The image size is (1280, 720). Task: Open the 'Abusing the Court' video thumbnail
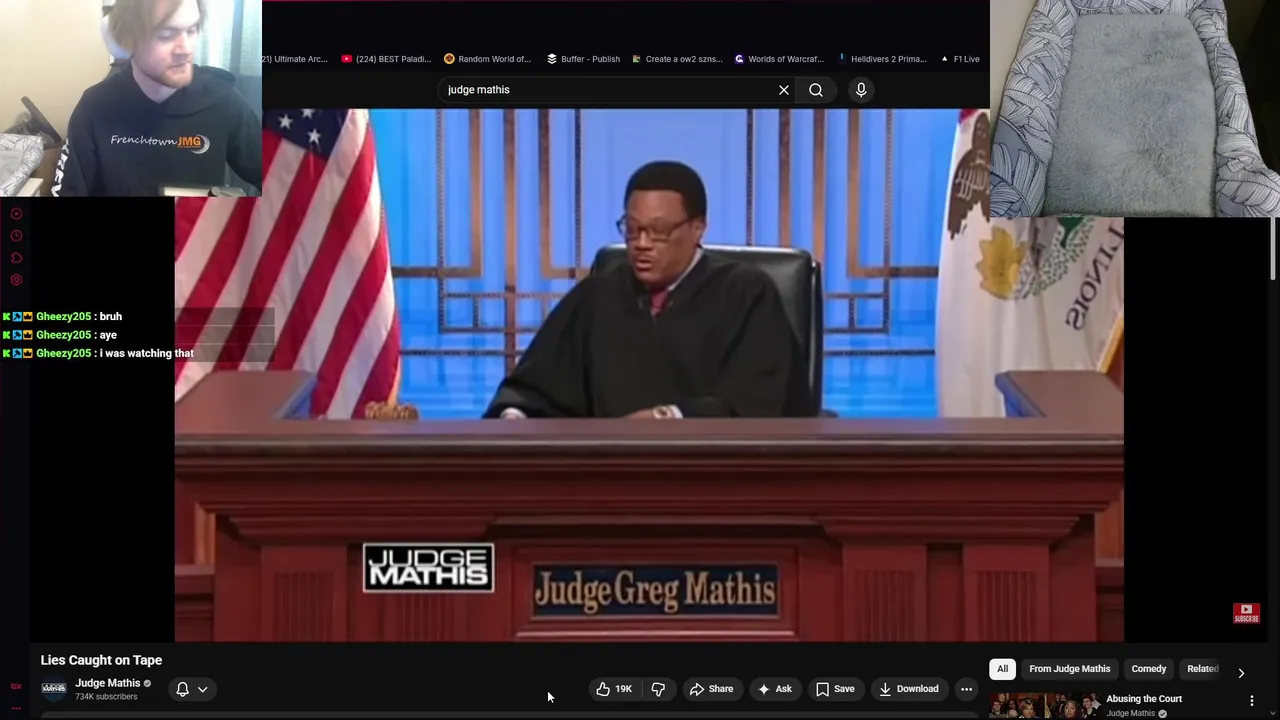point(1044,705)
